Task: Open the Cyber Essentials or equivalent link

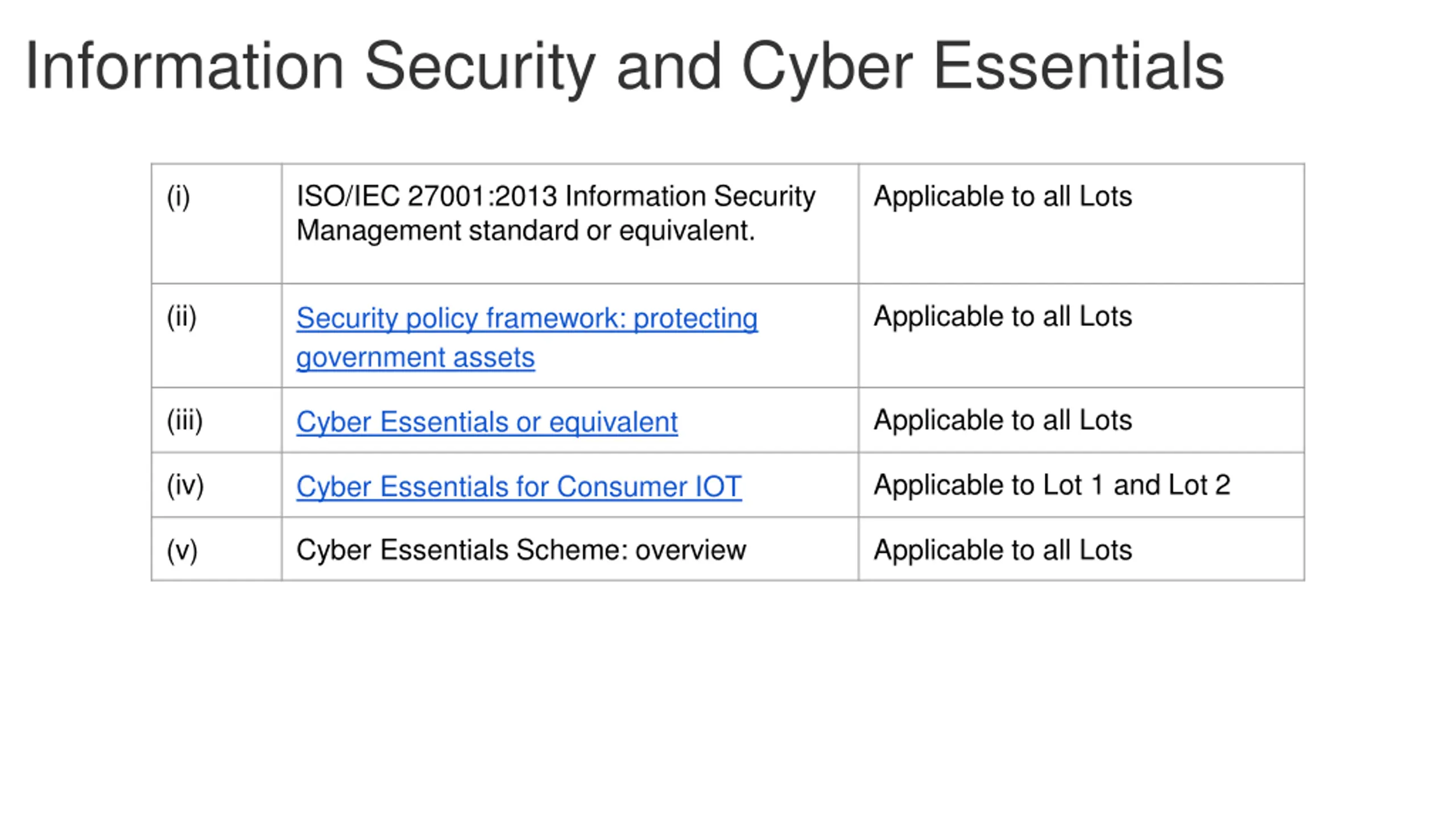Action: [487, 422]
